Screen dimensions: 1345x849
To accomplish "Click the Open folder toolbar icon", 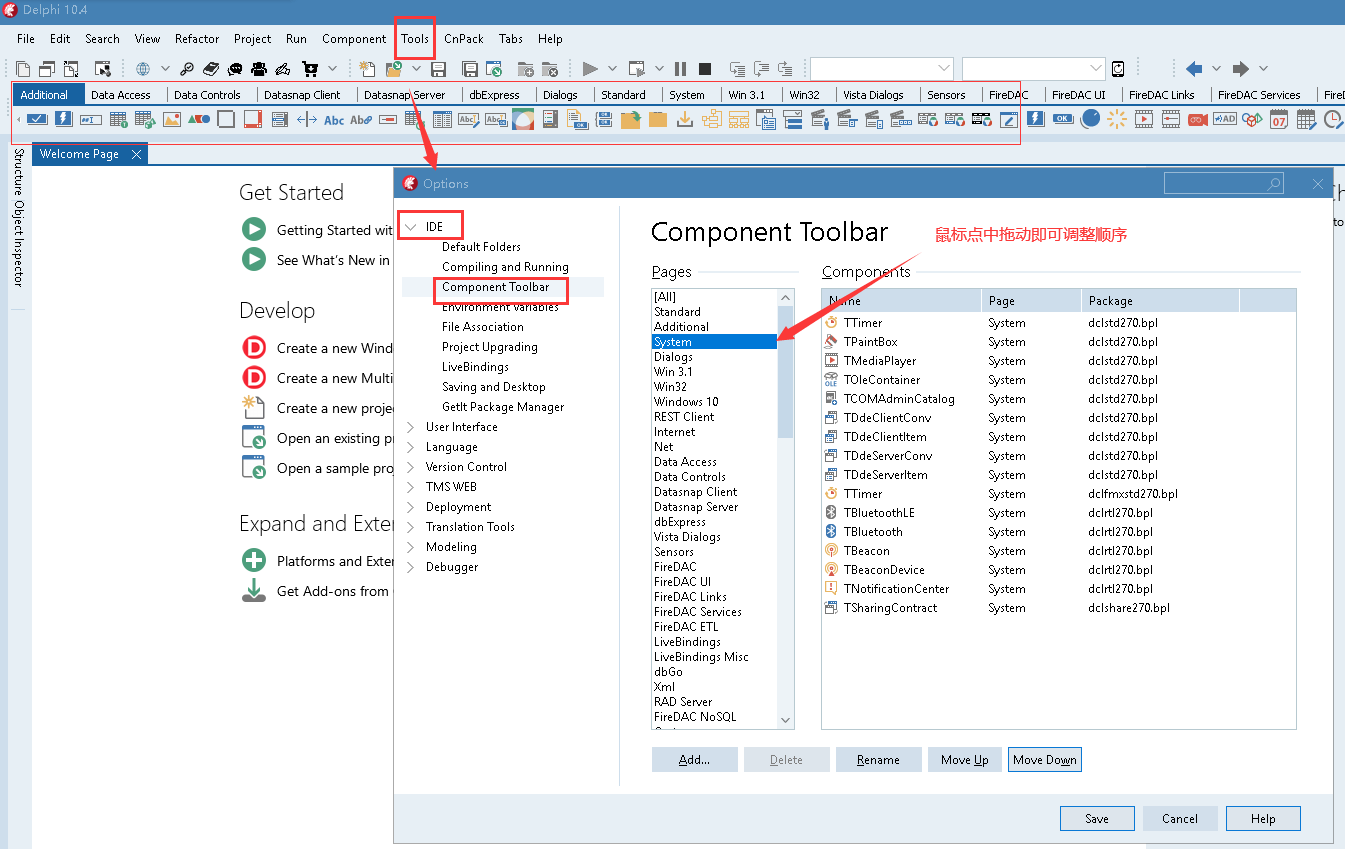I will [x=394, y=69].
